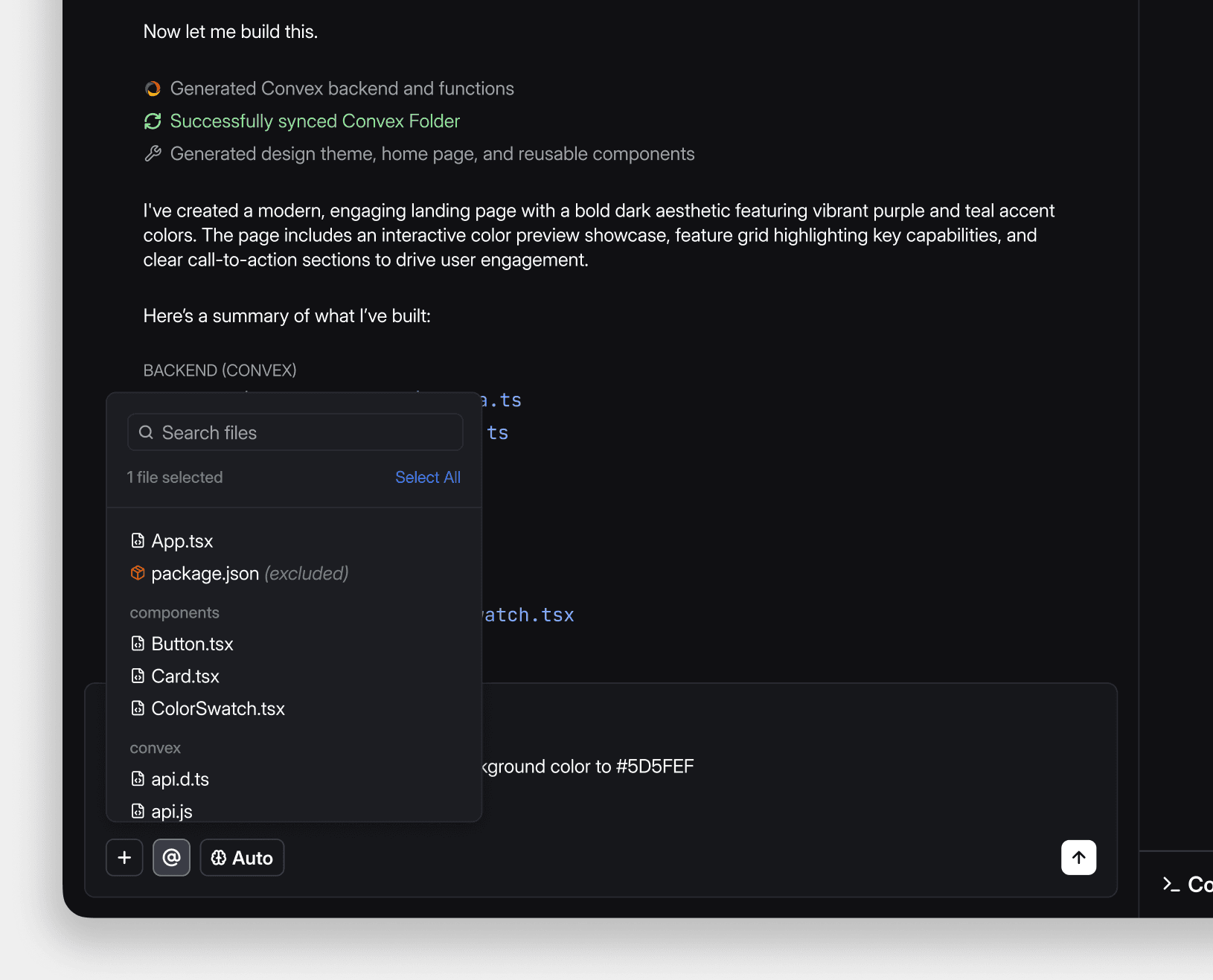Click the wrench icon beside Generated design theme
This screenshot has height=980, width=1213.
coord(153,153)
